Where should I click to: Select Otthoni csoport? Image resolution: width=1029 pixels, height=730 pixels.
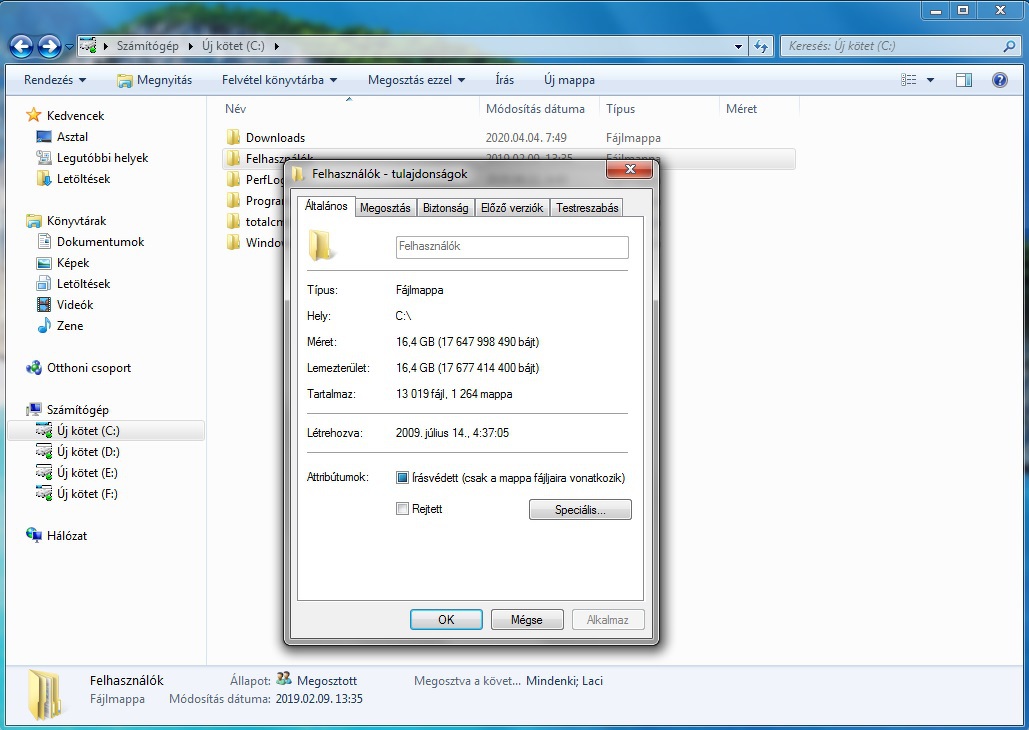click(89, 368)
